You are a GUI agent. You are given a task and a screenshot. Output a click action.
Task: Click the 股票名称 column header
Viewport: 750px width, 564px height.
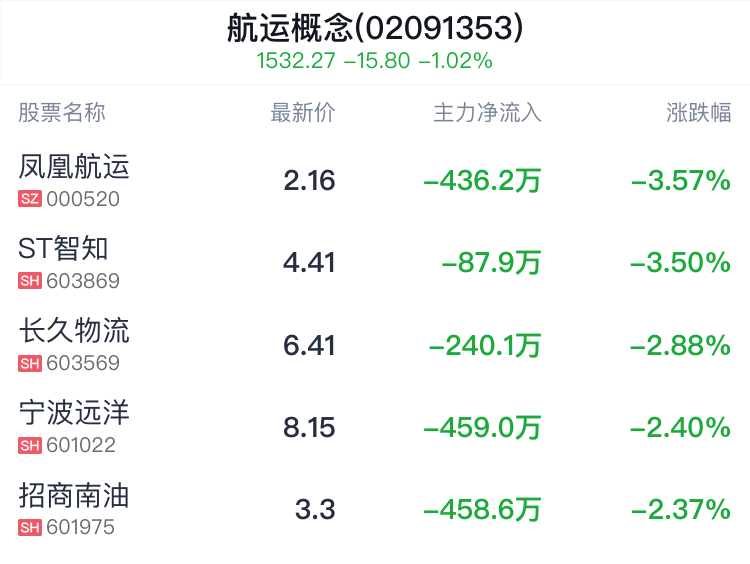(62, 113)
